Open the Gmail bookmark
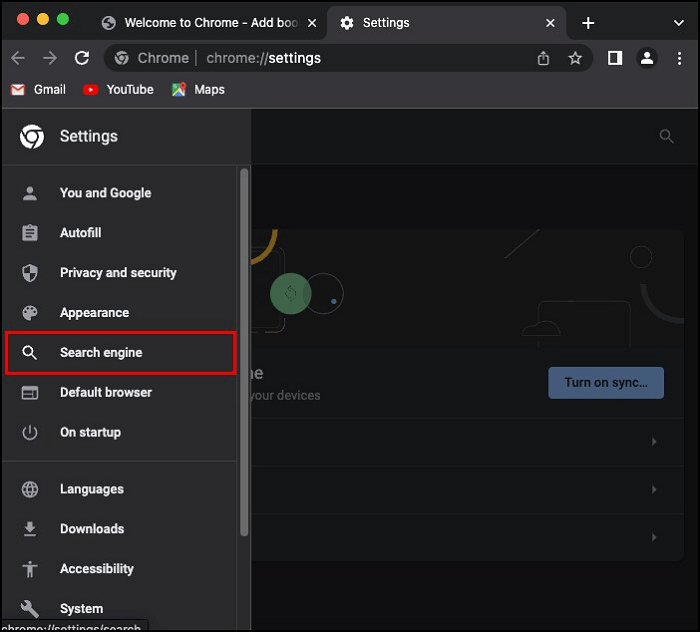 pyautogui.click(x=38, y=89)
